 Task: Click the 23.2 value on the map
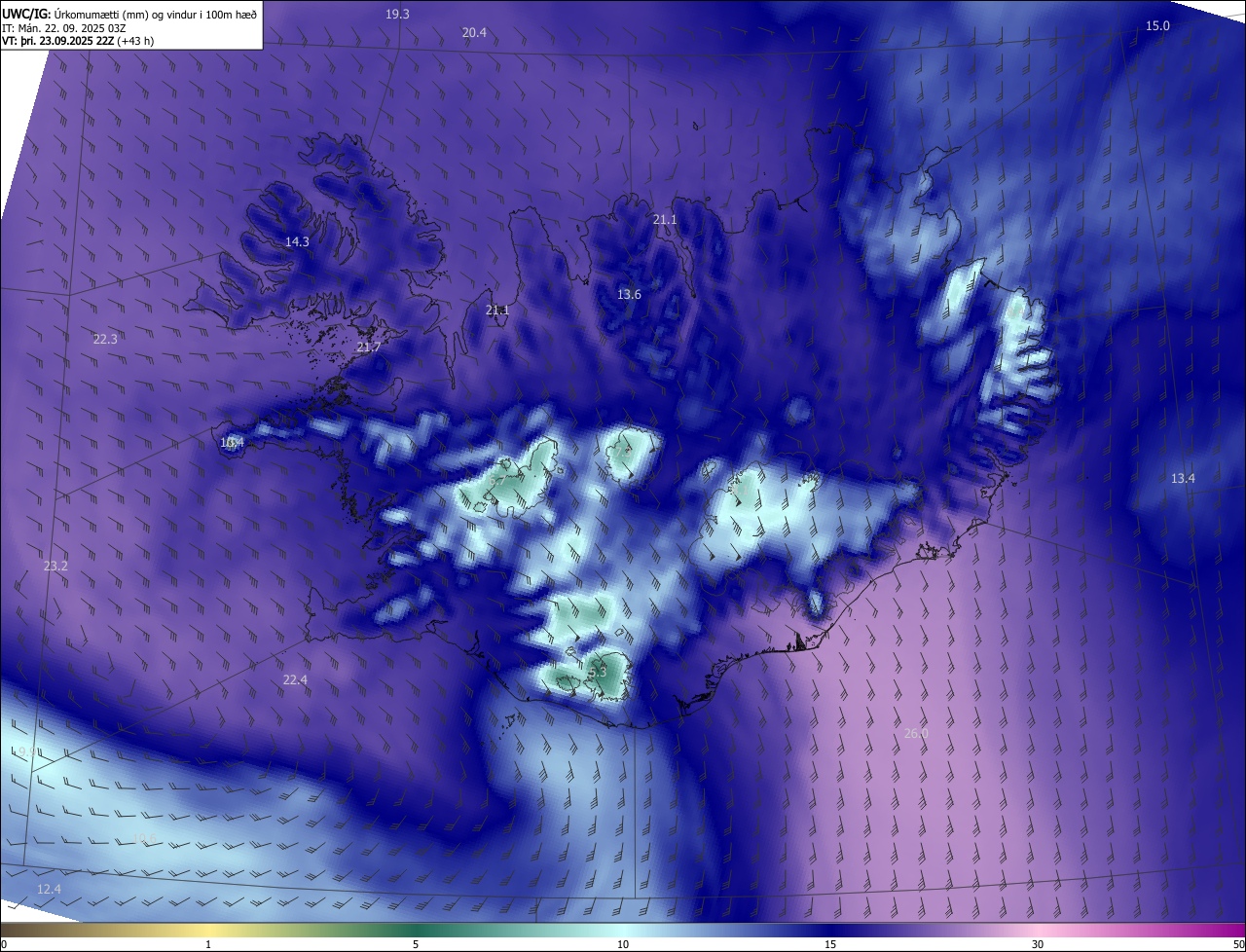coord(55,566)
